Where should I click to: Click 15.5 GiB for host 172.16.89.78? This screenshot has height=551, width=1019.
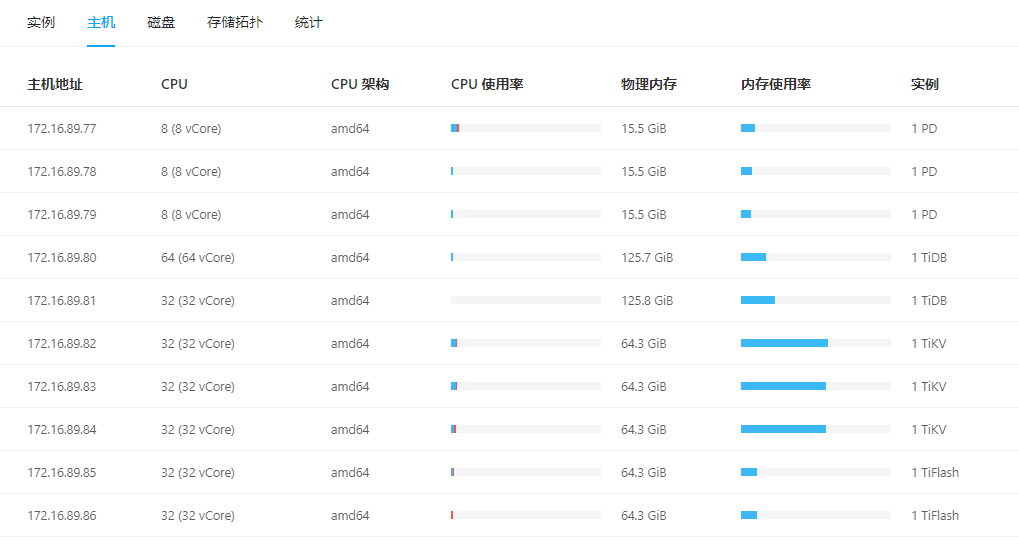(643, 172)
